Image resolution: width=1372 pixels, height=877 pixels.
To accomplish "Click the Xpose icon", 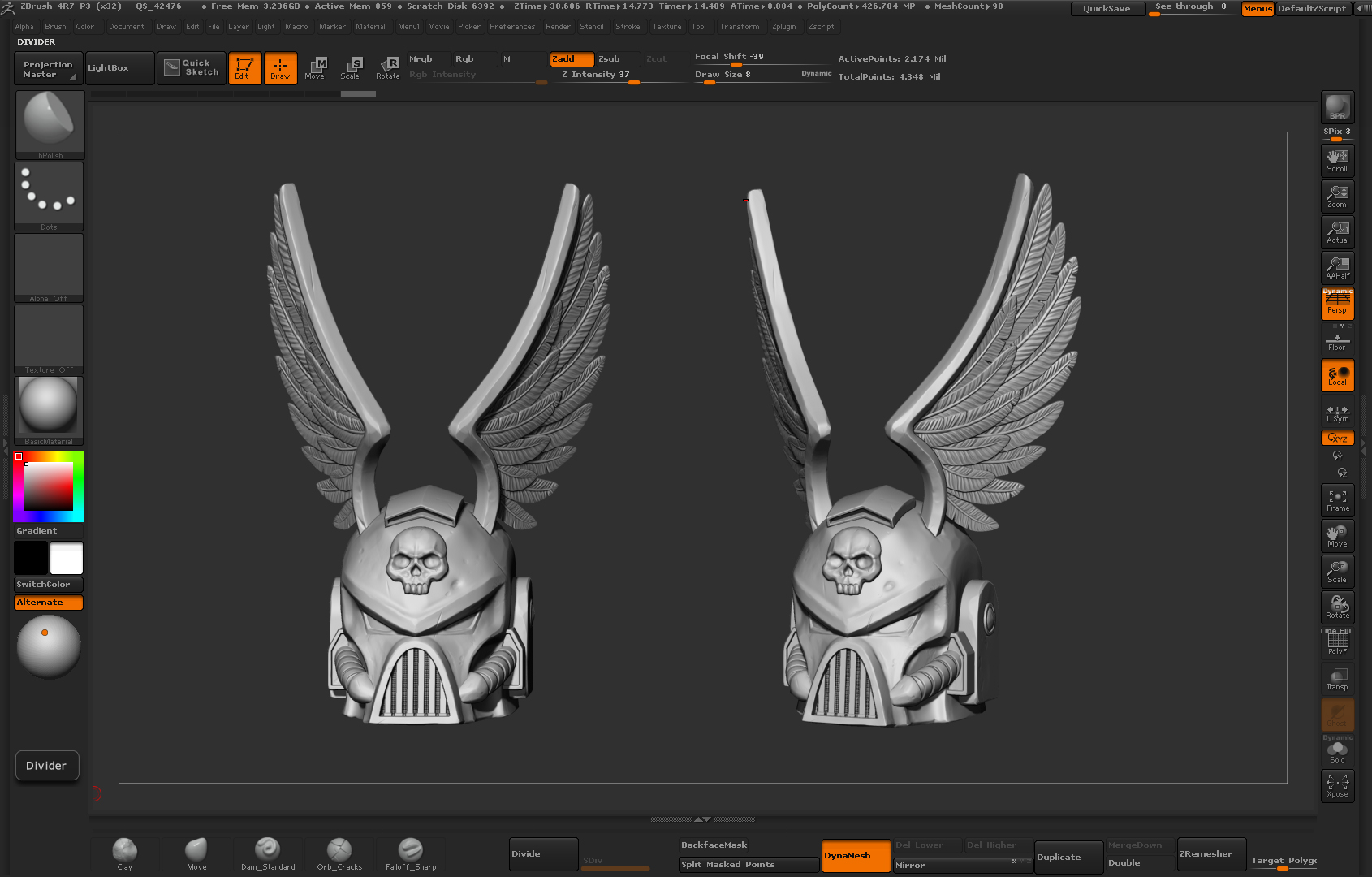I will point(1337,785).
